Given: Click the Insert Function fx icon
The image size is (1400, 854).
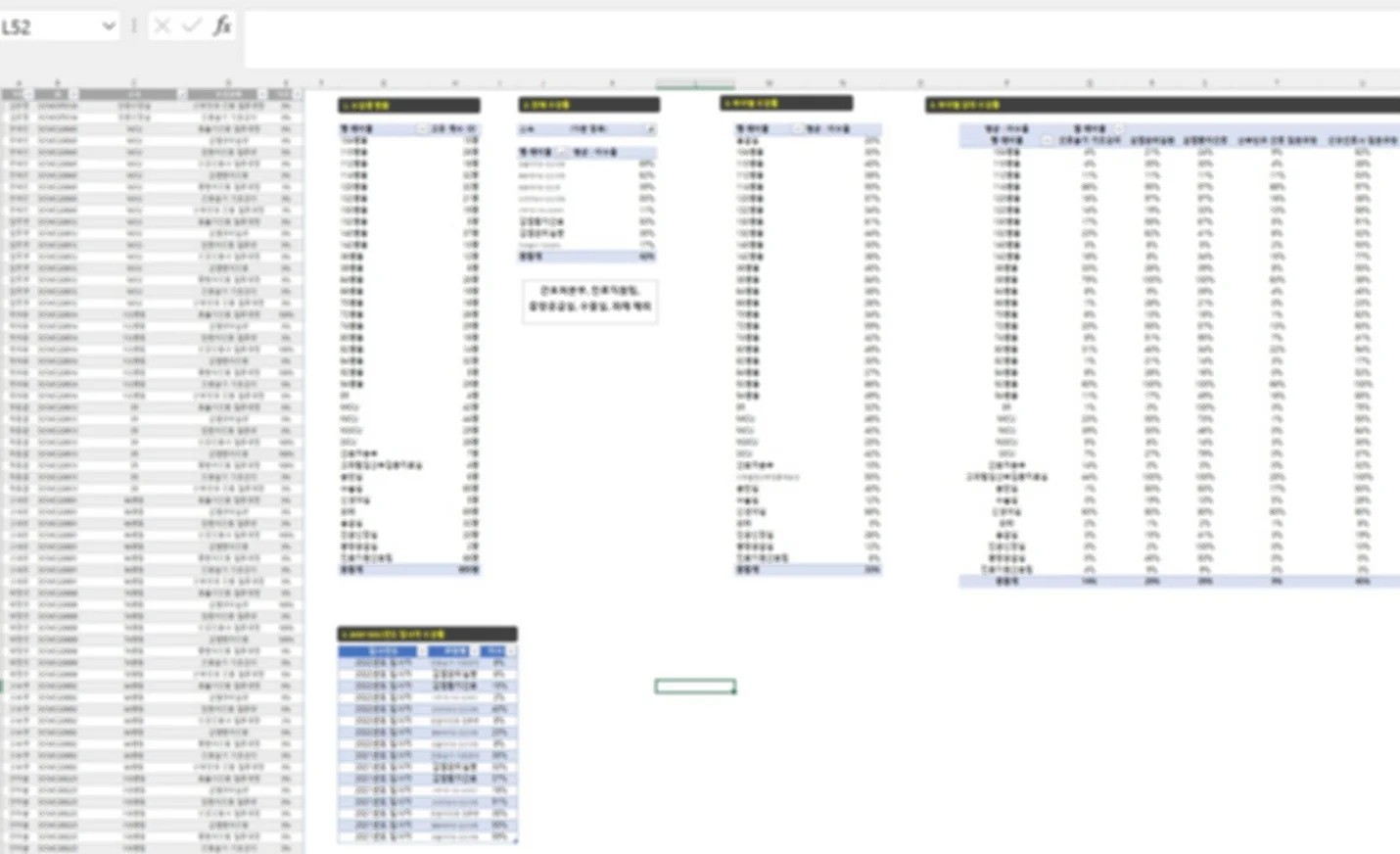Looking at the screenshot, I should click(222, 25).
